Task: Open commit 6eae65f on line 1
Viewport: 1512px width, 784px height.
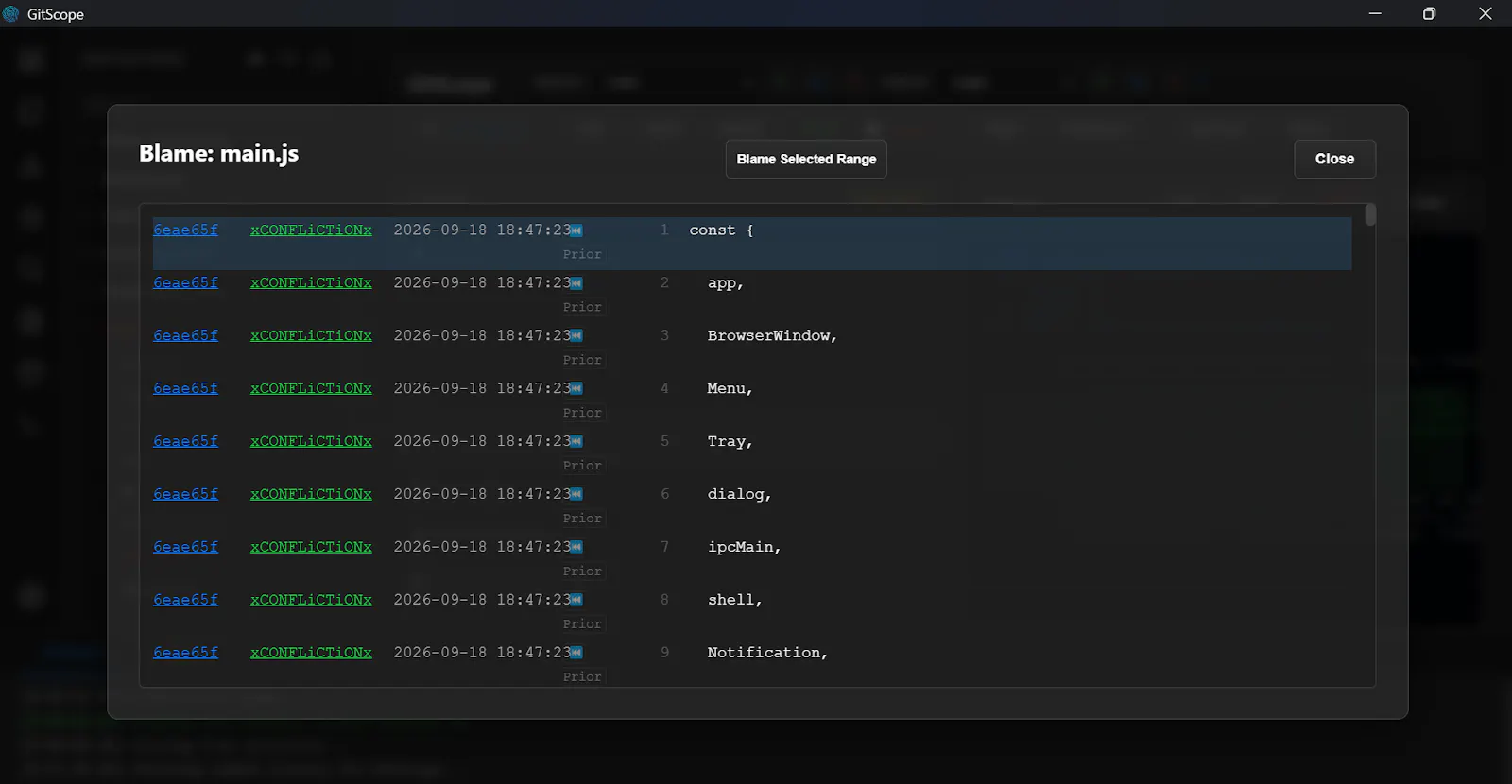Action: tap(185, 230)
